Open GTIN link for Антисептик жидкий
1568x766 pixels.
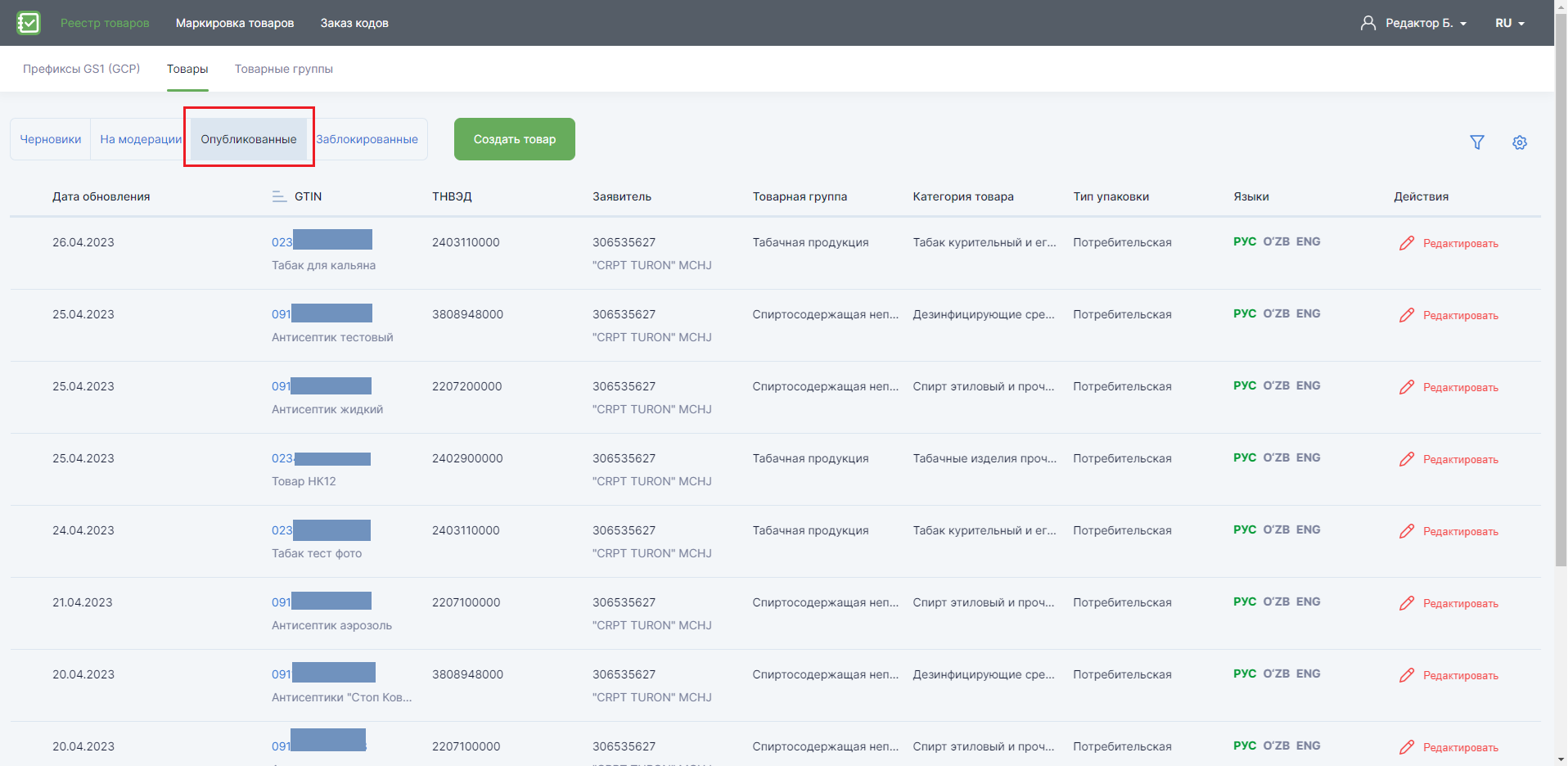point(322,386)
